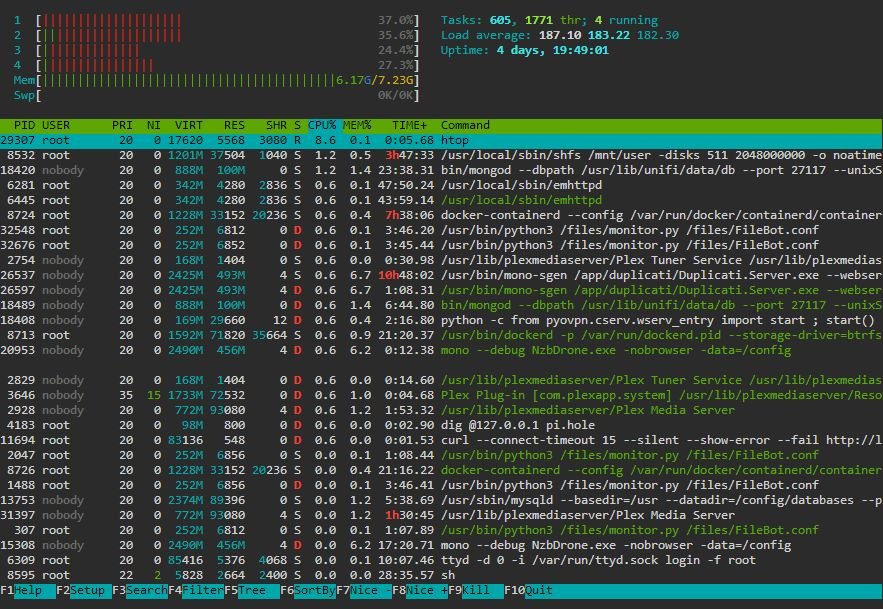Open F2 Setup in bottom bar

(x=84, y=590)
